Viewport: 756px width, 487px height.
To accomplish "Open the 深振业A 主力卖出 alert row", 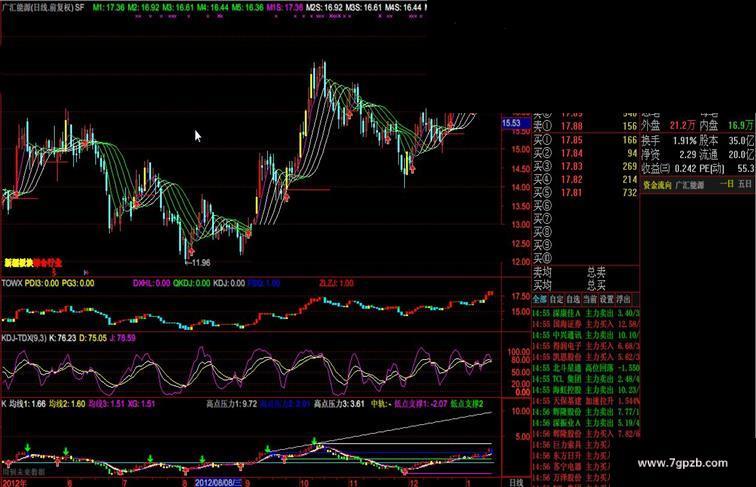I will click(586, 423).
